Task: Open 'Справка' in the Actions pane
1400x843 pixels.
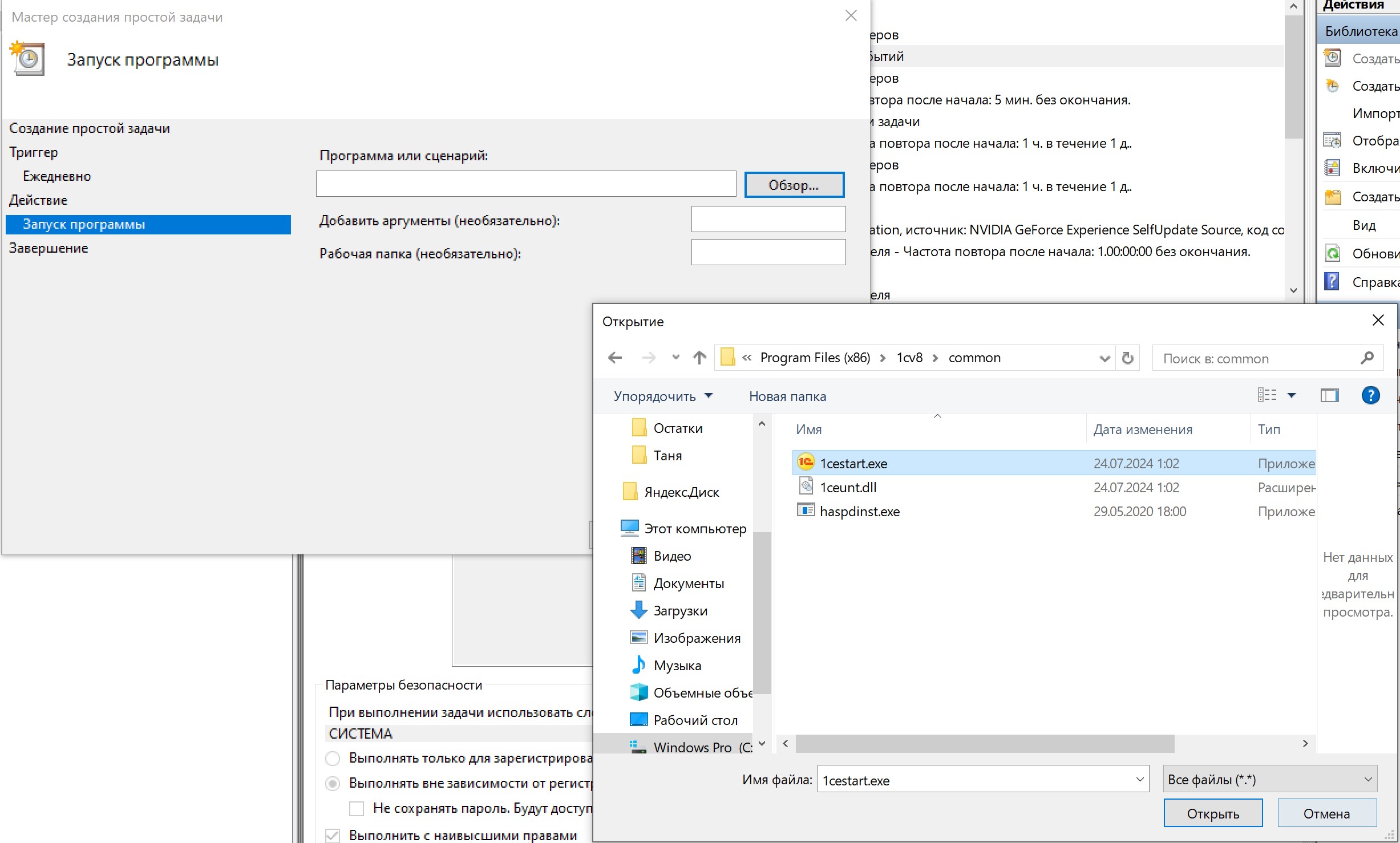Action: tap(1375, 282)
